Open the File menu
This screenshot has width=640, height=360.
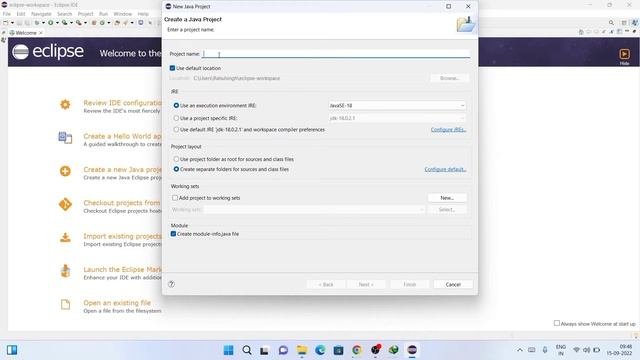[x=7, y=14]
